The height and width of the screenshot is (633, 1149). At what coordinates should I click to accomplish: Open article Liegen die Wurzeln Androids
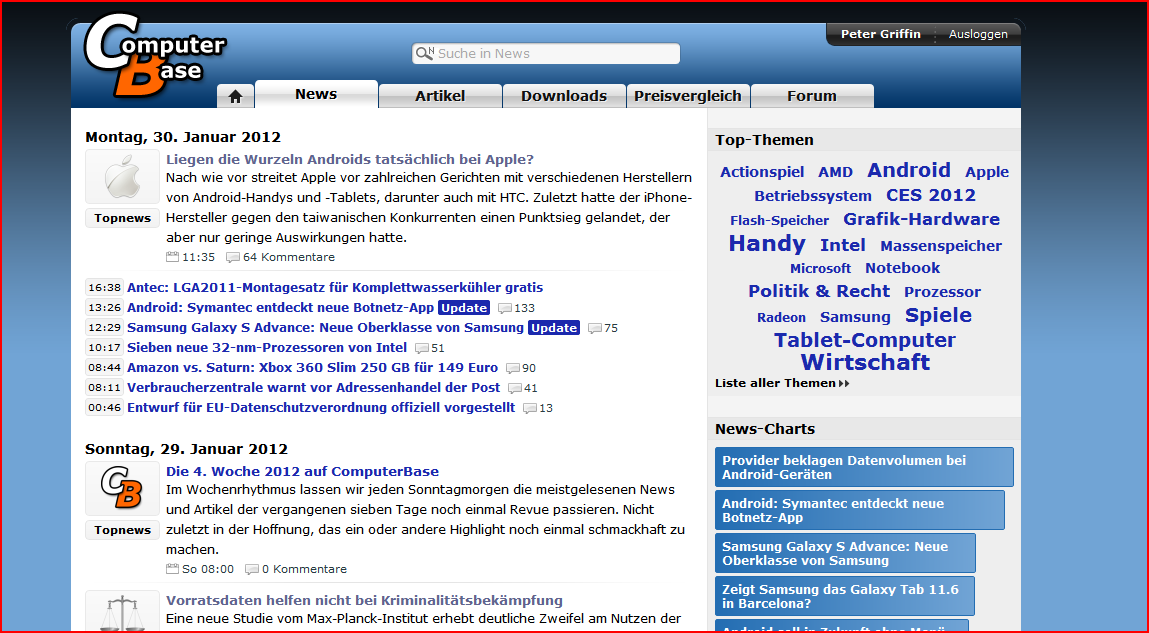click(350, 159)
